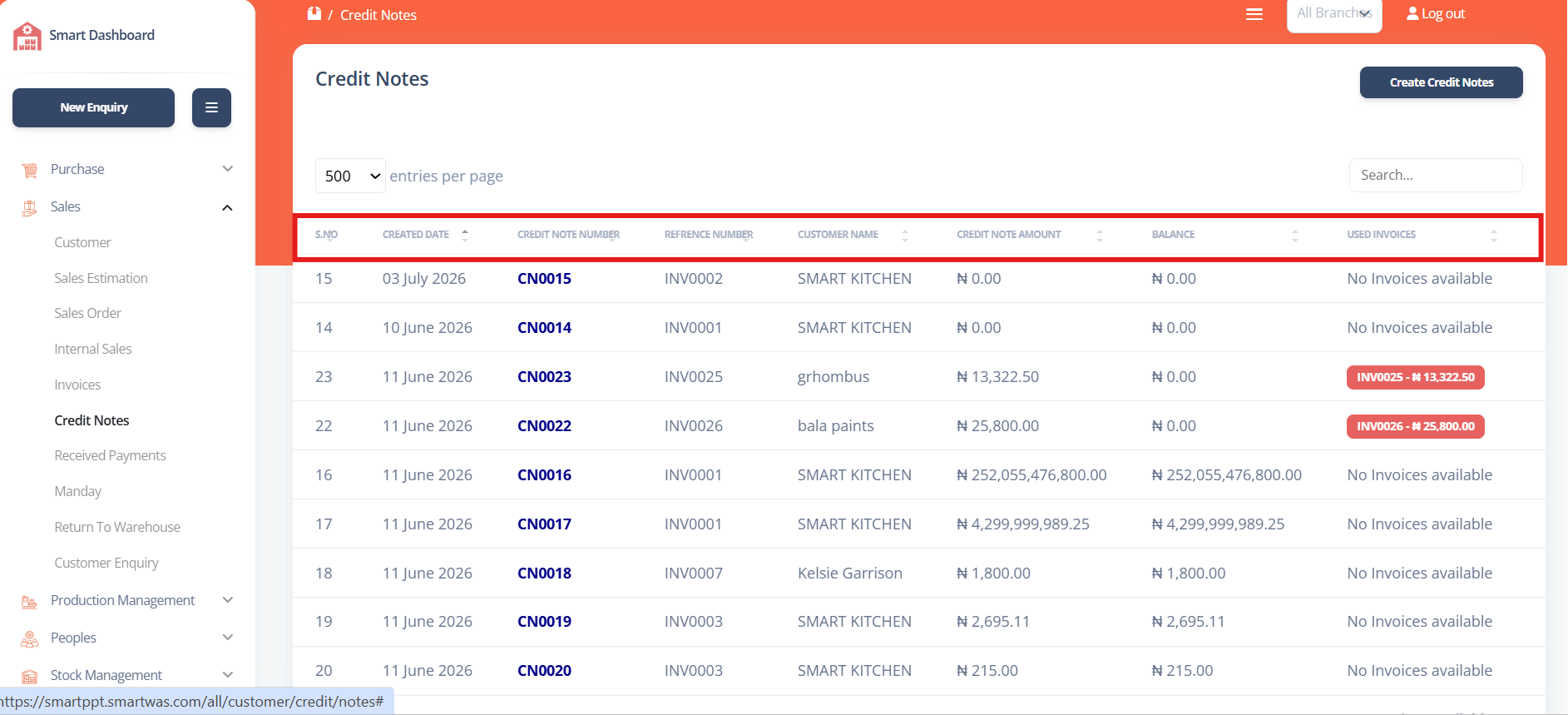Open credit note CN0020
1568x715 pixels.
pos(544,671)
